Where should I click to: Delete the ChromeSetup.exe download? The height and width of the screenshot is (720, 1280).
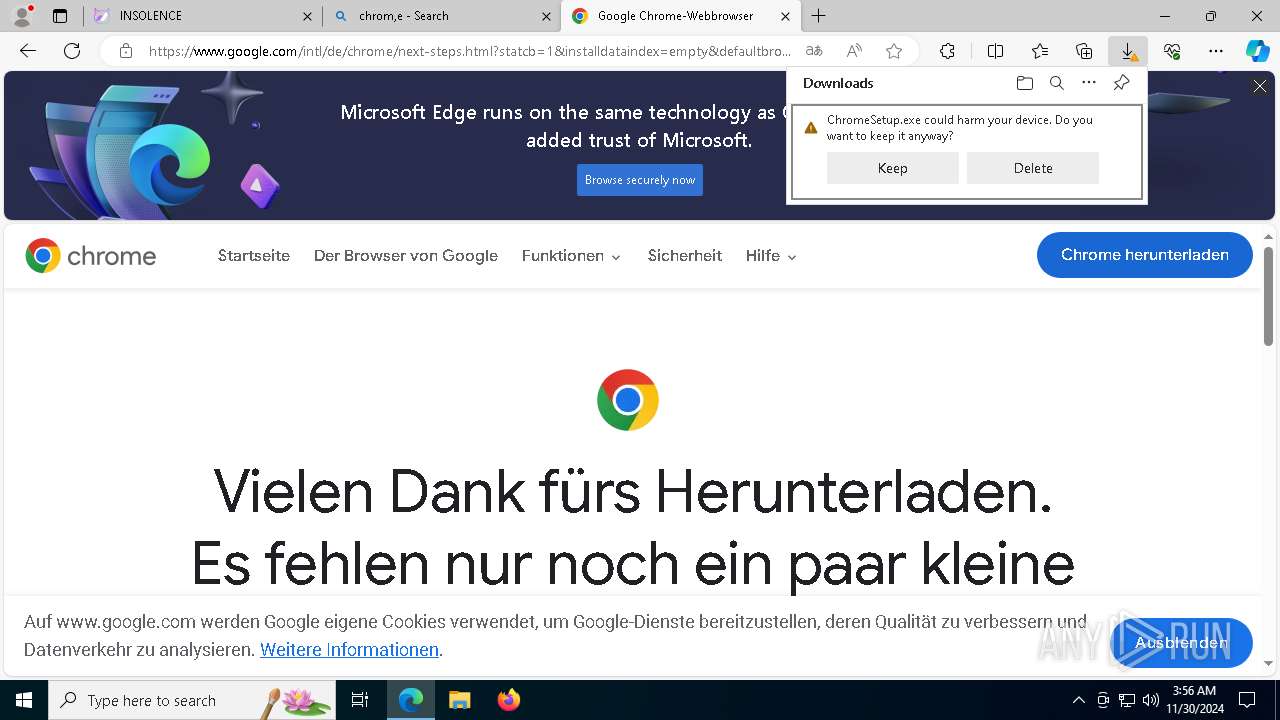[1033, 168]
